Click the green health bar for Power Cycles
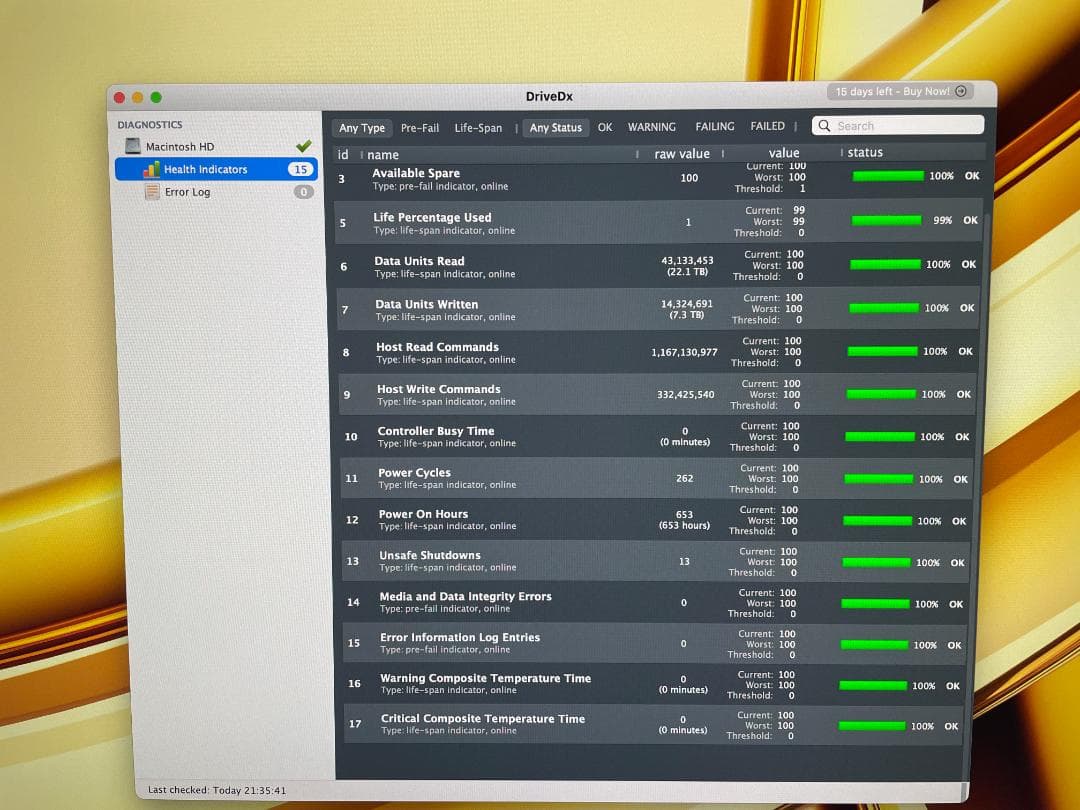 (878, 479)
